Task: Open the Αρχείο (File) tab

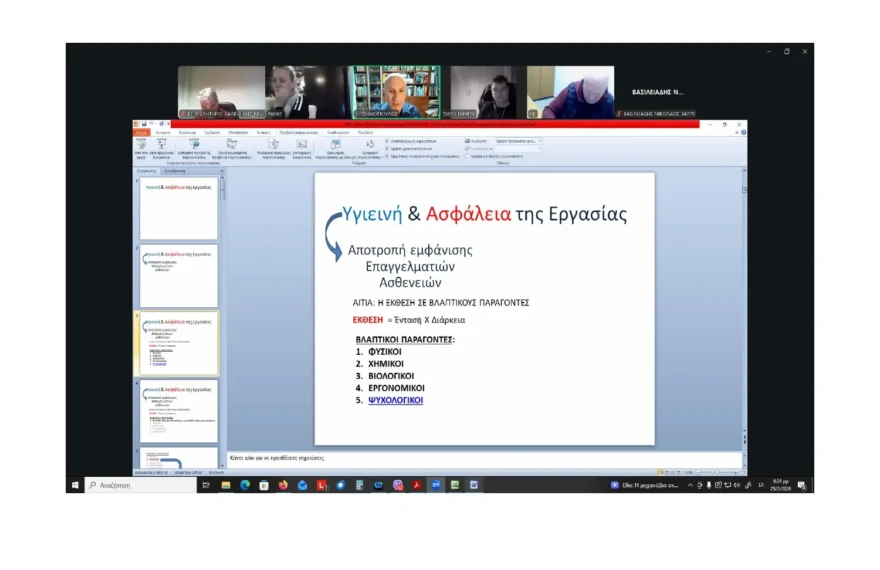Action: point(141,132)
